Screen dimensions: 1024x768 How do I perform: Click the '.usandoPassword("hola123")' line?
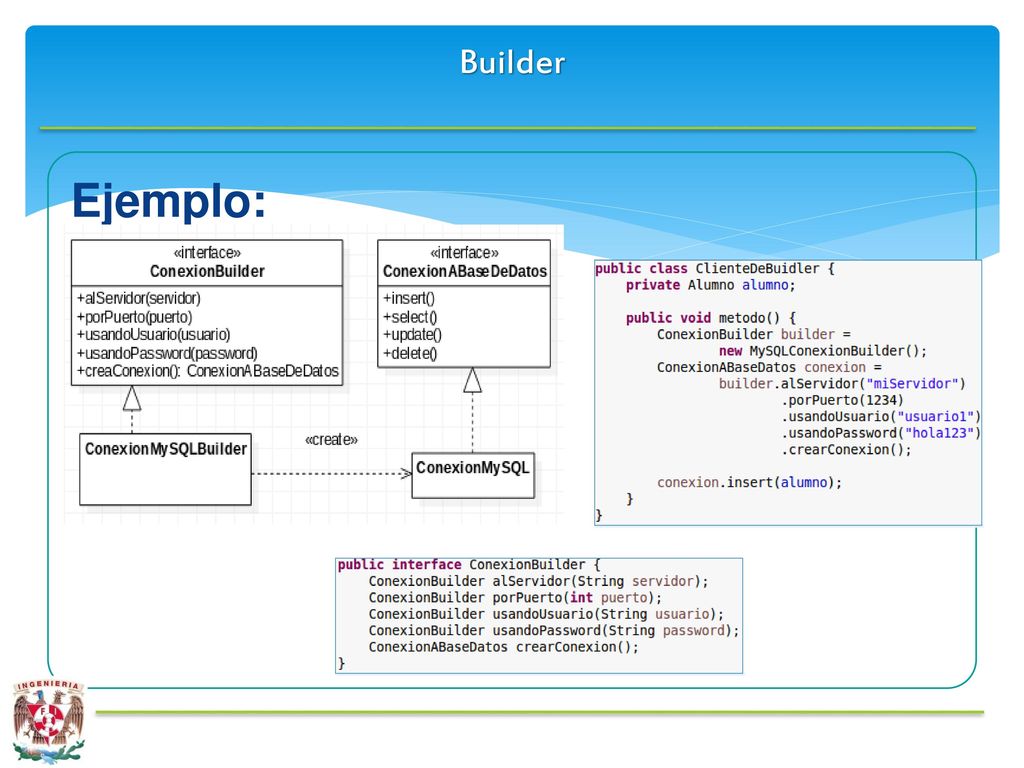881,433
